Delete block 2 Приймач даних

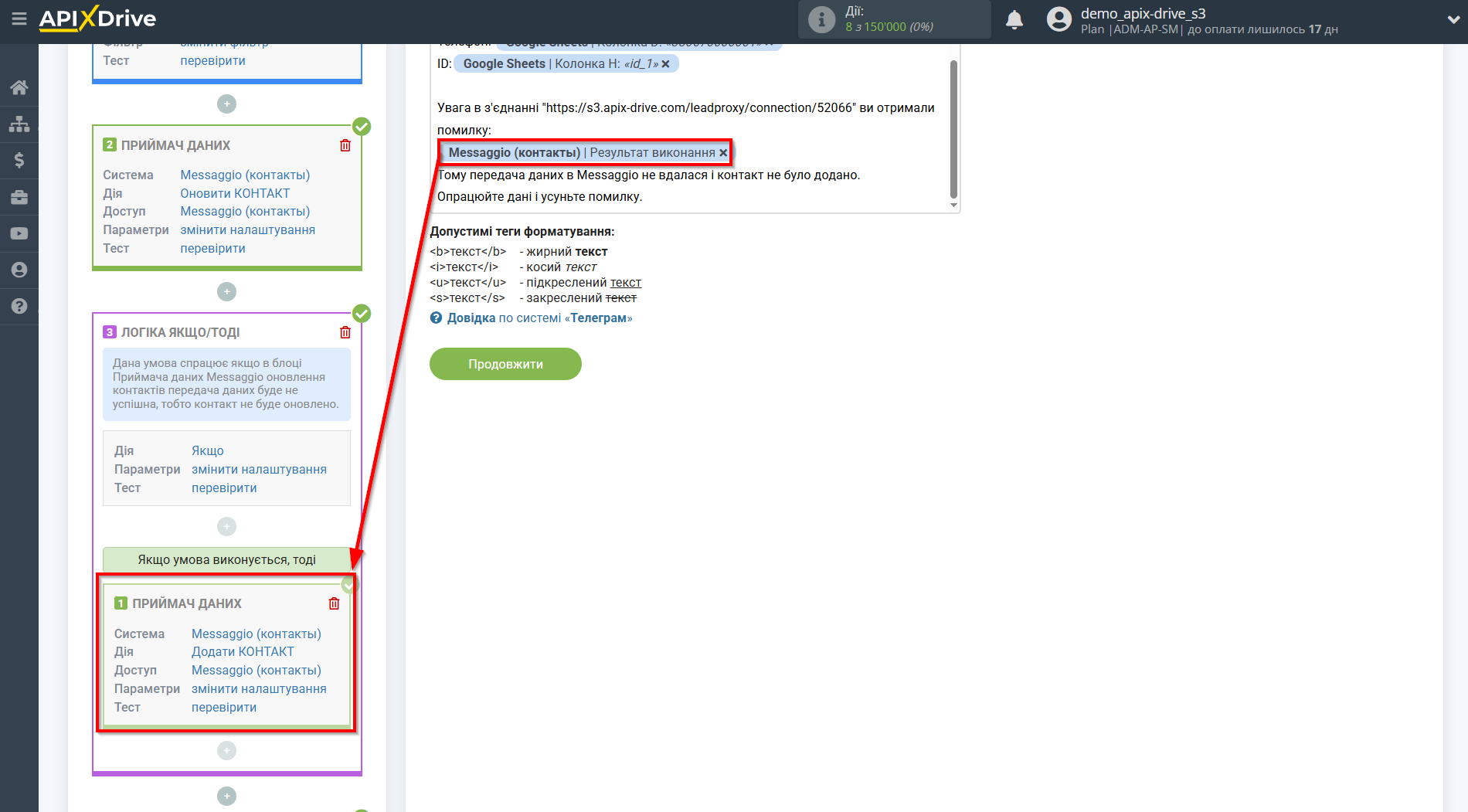tap(345, 145)
